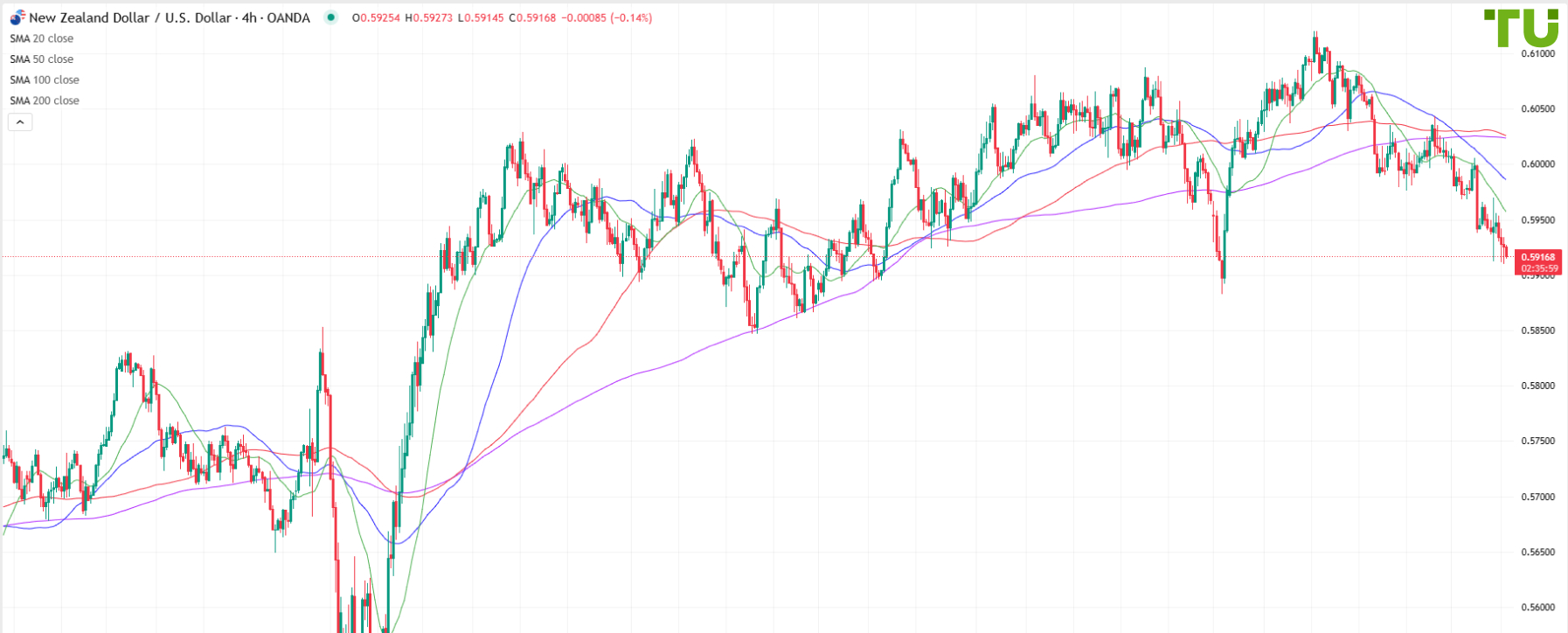This screenshot has height=633, width=1568.
Task: Click the current price label 0.59168
Action: pyautogui.click(x=1539, y=257)
